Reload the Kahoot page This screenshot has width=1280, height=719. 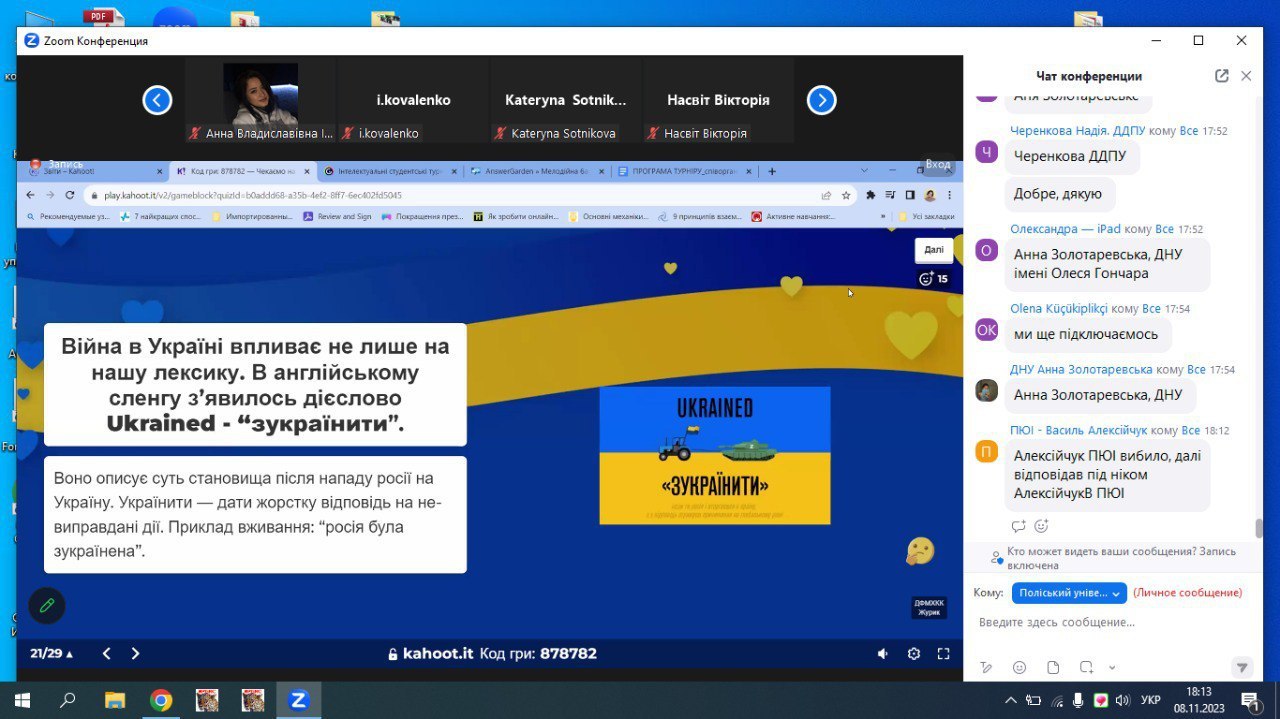(70, 195)
